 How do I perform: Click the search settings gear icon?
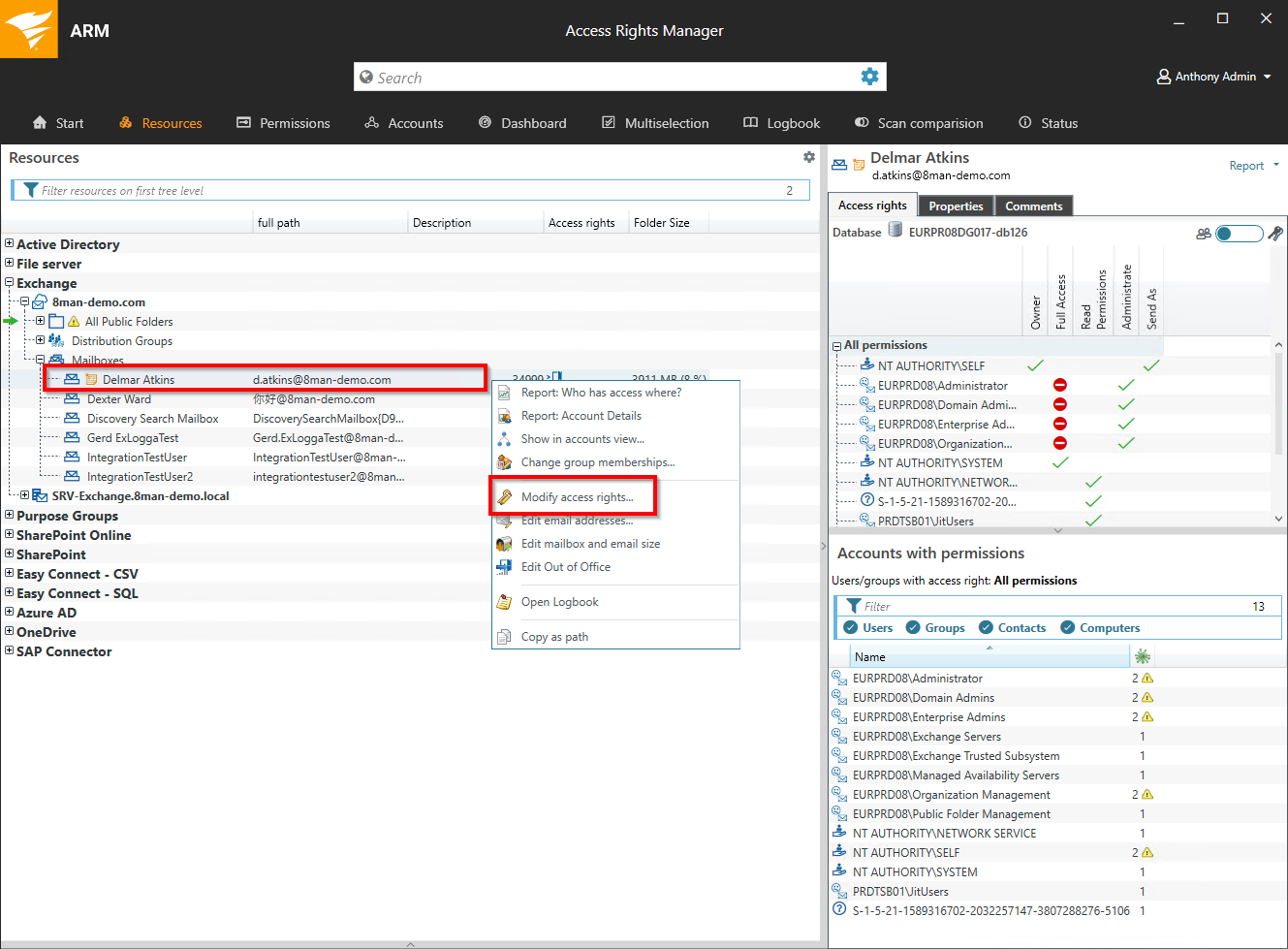pyautogui.click(x=869, y=77)
